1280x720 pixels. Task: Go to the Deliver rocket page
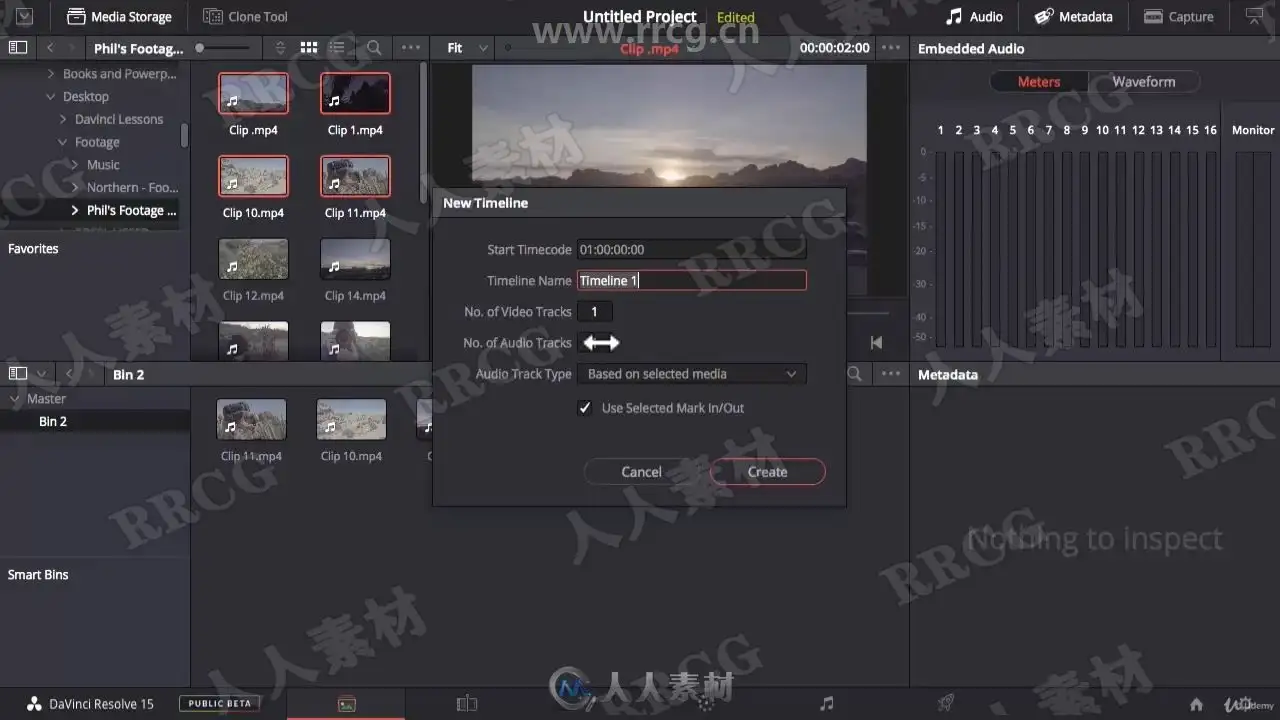point(946,704)
